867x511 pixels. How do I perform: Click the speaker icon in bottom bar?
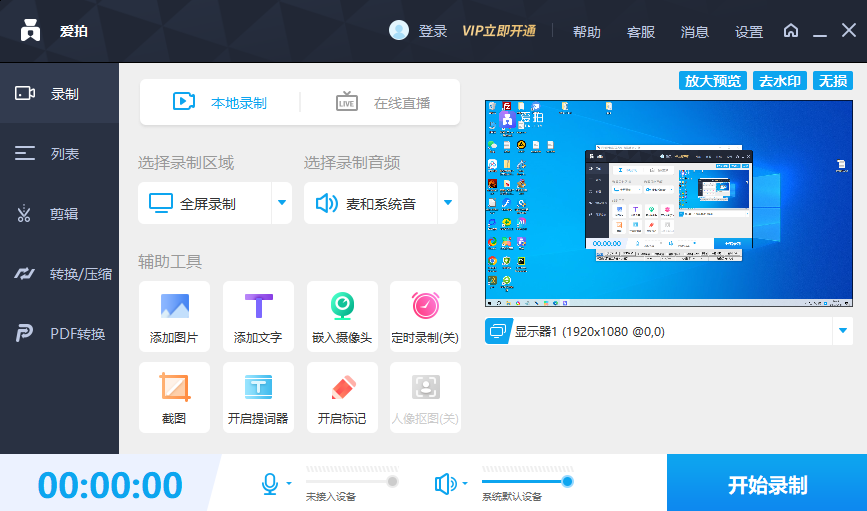pos(445,483)
